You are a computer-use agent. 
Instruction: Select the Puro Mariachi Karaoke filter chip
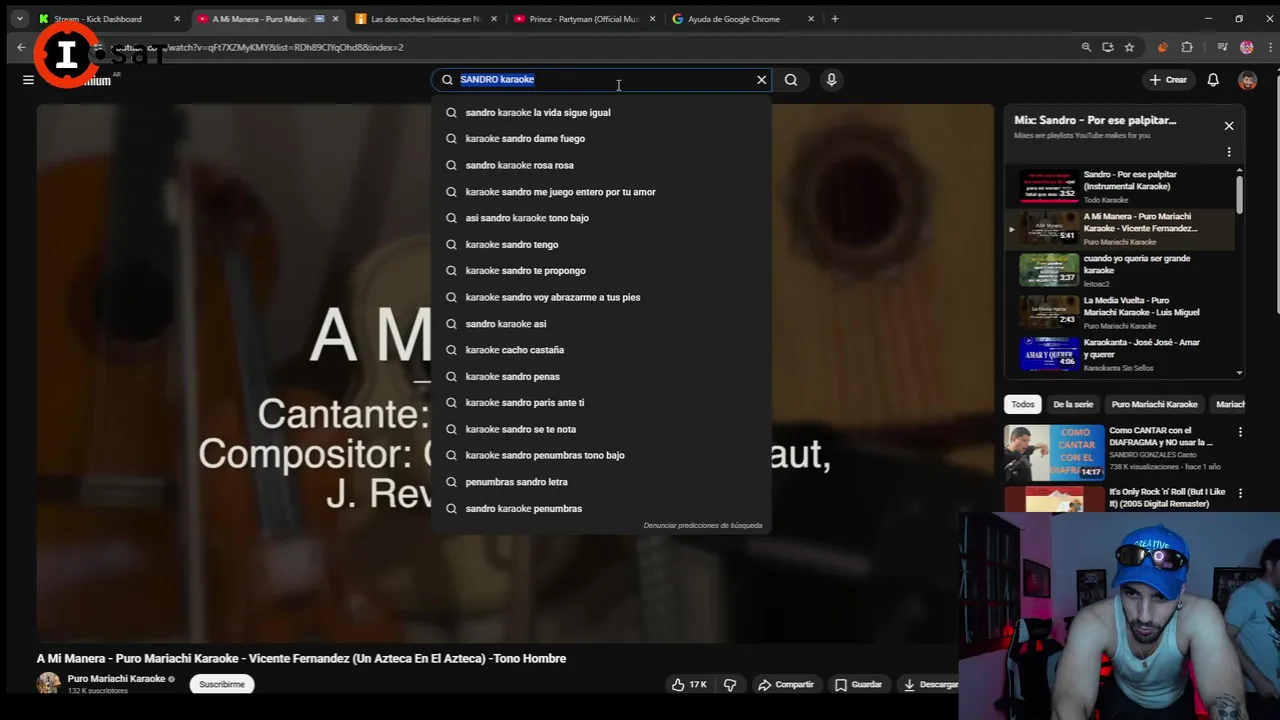click(x=1154, y=404)
